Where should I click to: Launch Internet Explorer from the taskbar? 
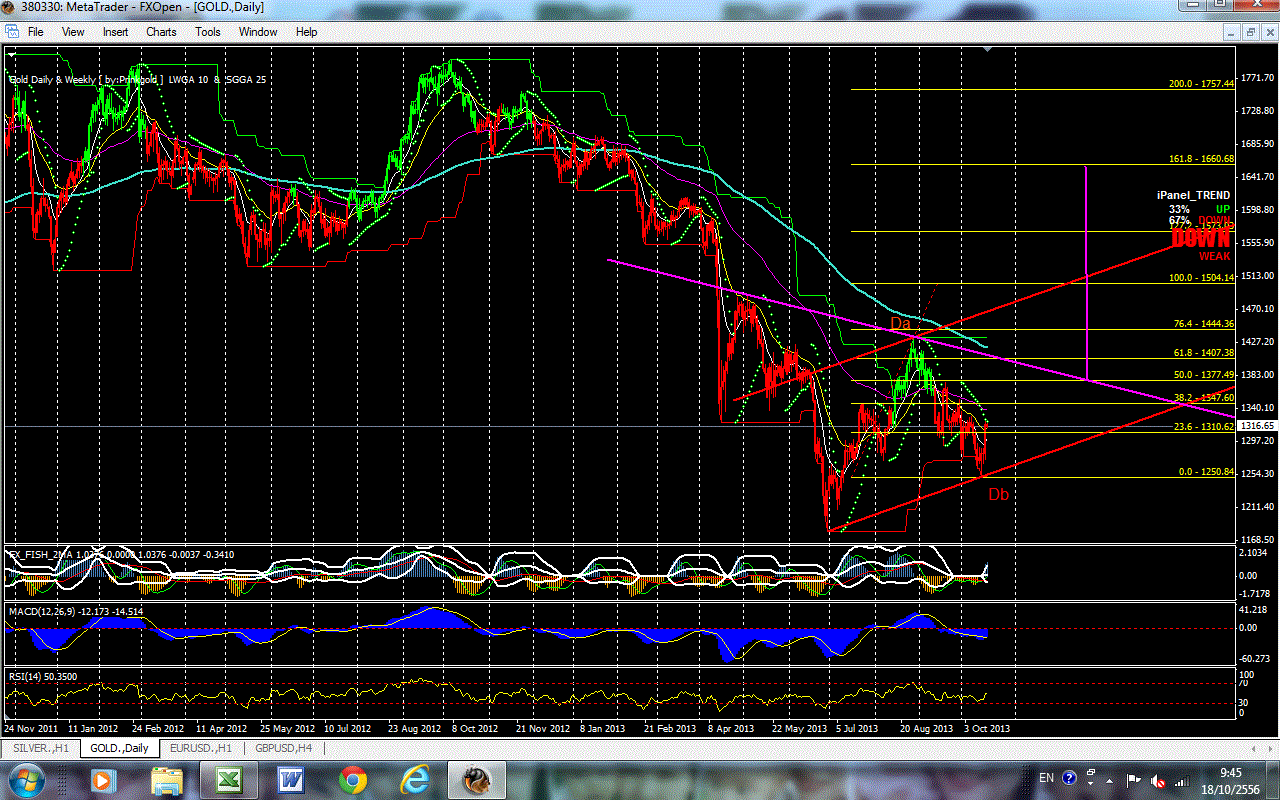pyautogui.click(x=414, y=779)
